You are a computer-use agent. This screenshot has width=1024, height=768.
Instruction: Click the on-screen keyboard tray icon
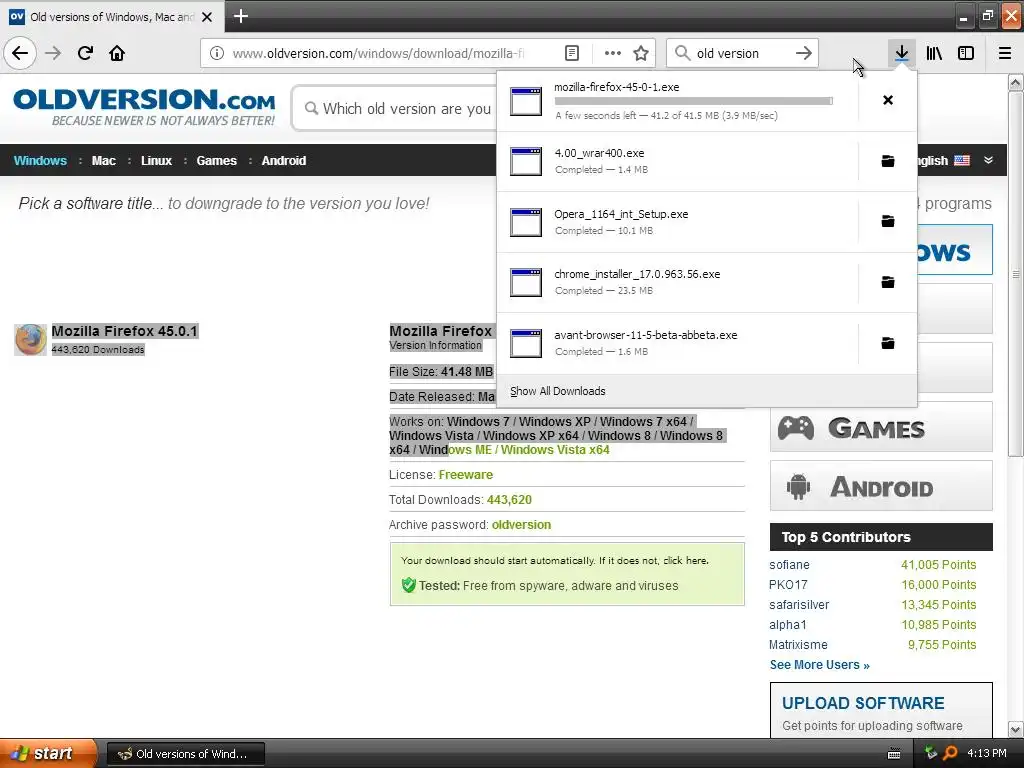tap(894, 754)
